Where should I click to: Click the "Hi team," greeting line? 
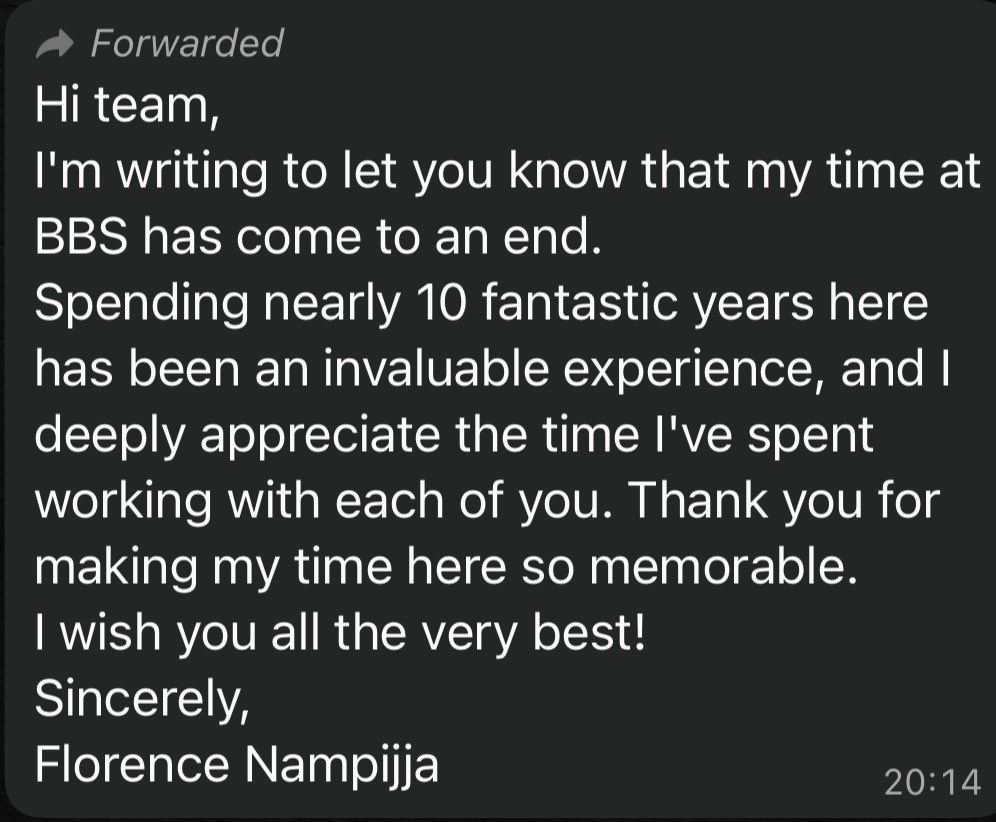127,105
